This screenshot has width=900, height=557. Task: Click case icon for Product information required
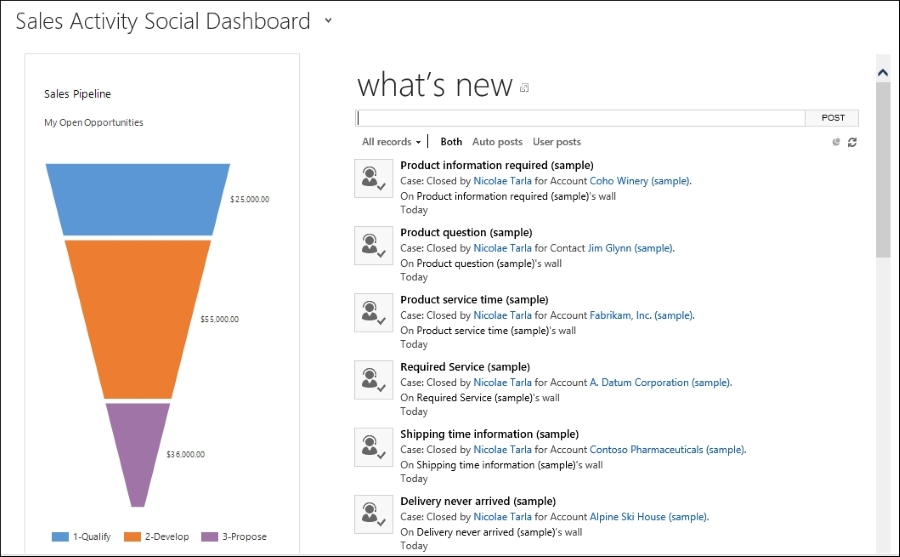pos(374,179)
